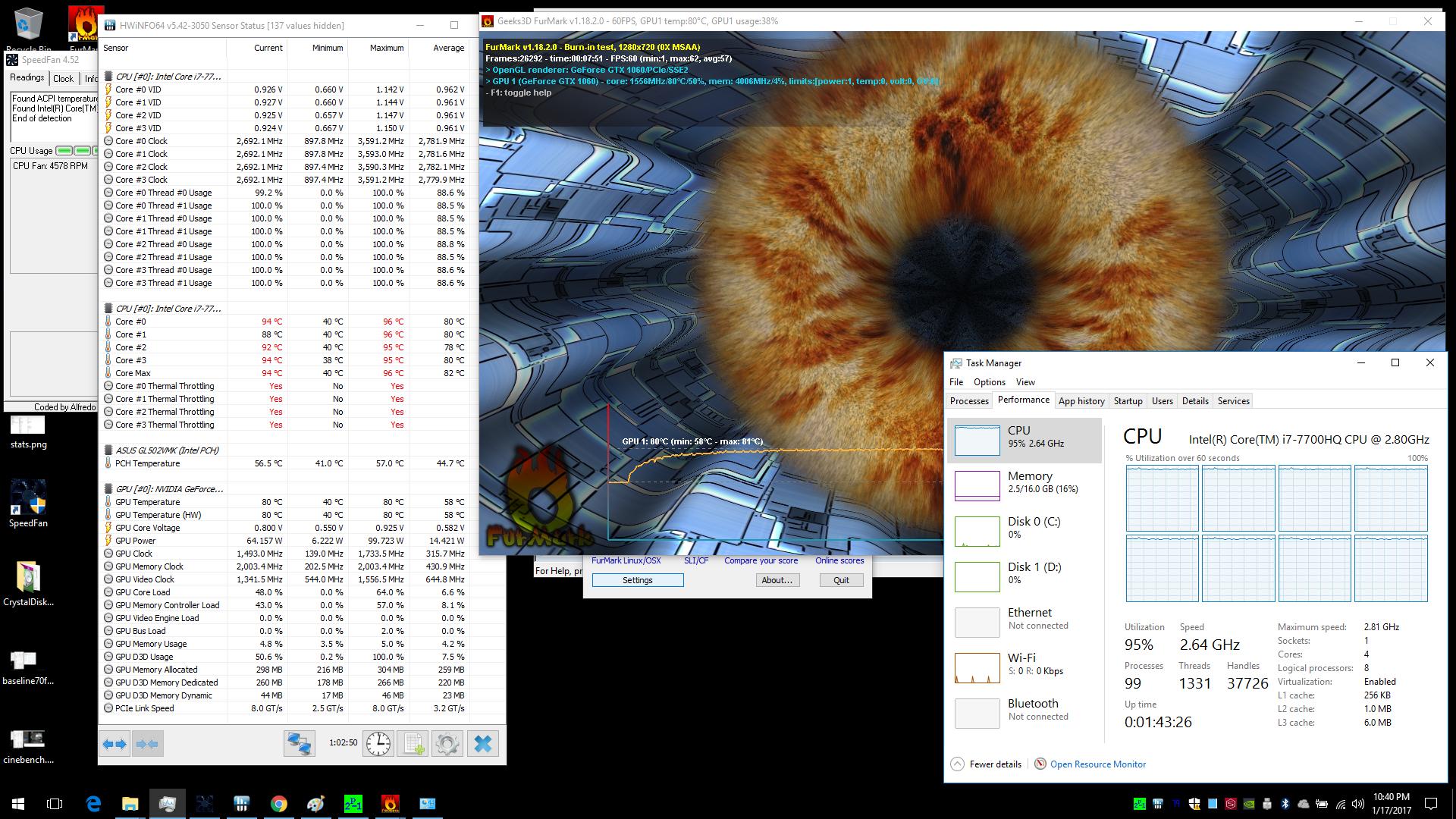Switch to Details tab in Task Manager
The image size is (1456, 819).
pyautogui.click(x=1195, y=401)
